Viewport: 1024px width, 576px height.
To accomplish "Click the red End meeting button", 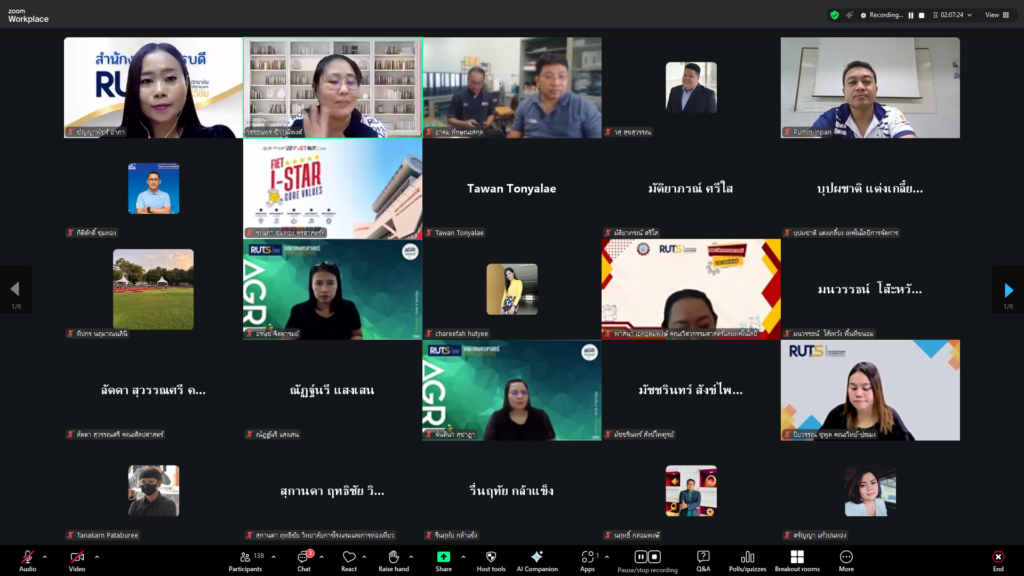I will point(997,558).
